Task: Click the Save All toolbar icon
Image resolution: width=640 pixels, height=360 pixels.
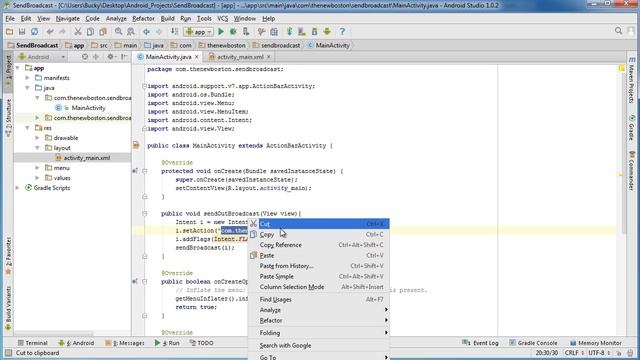Action: click(22, 31)
